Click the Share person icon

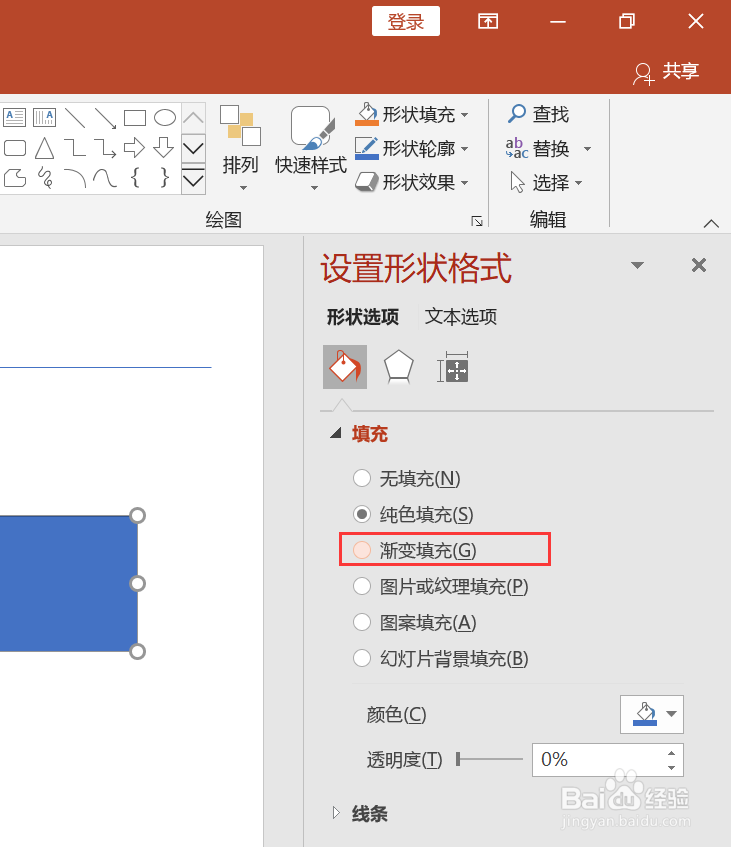pos(643,74)
